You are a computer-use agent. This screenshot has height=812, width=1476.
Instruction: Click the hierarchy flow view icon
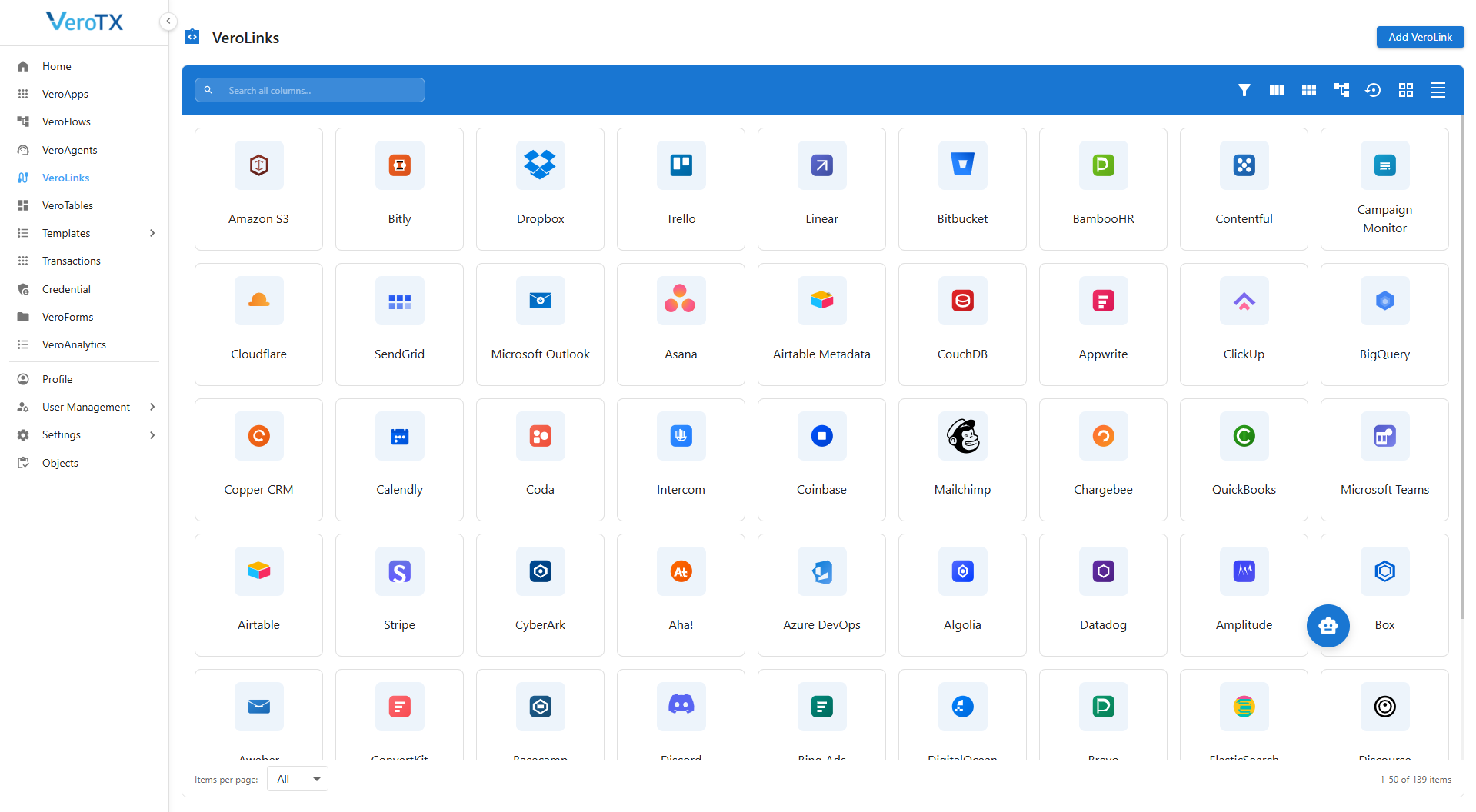[1341, 90]
